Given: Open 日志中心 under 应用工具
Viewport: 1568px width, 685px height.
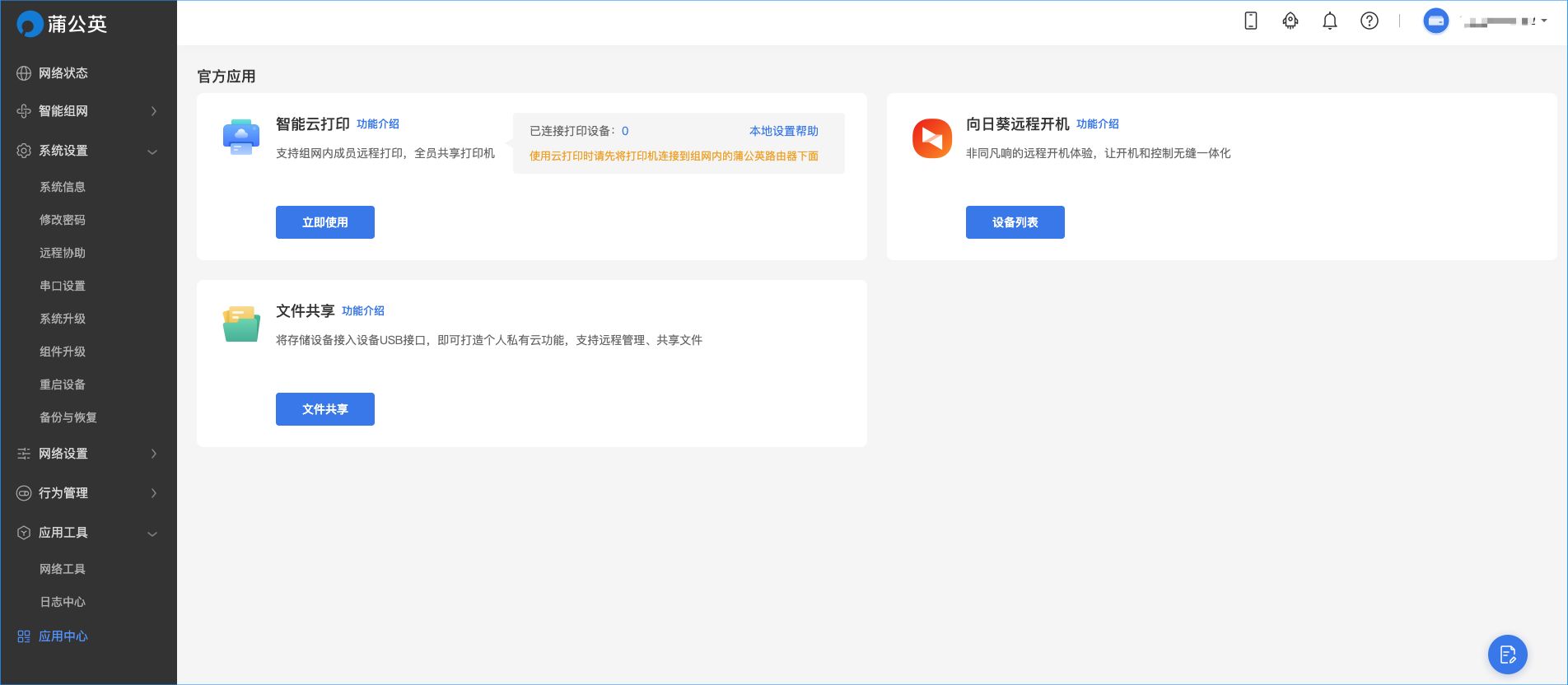Looking at the screenshot, I should [63, 602].
